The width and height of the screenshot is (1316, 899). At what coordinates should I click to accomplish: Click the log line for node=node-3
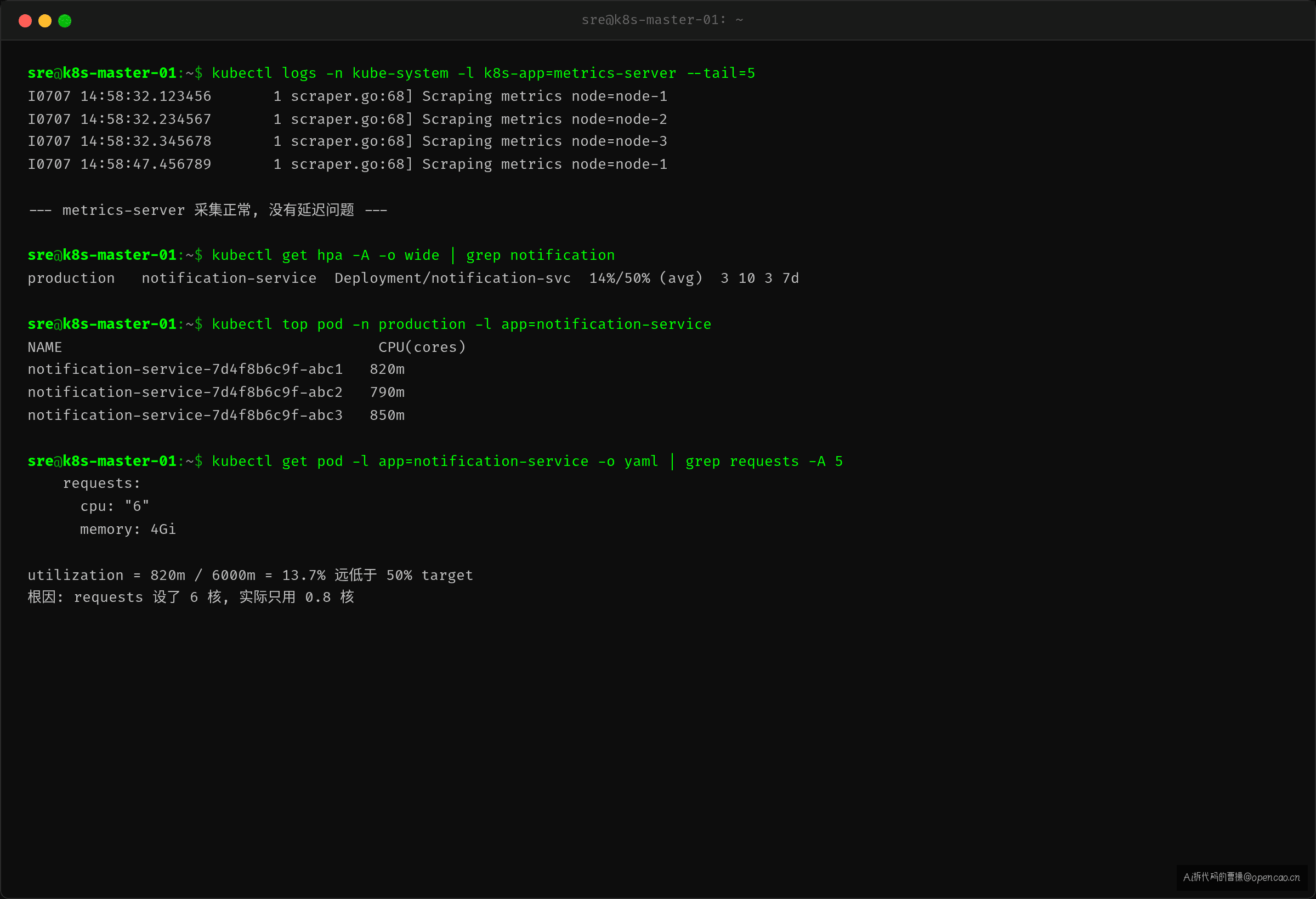click(347, 141)
